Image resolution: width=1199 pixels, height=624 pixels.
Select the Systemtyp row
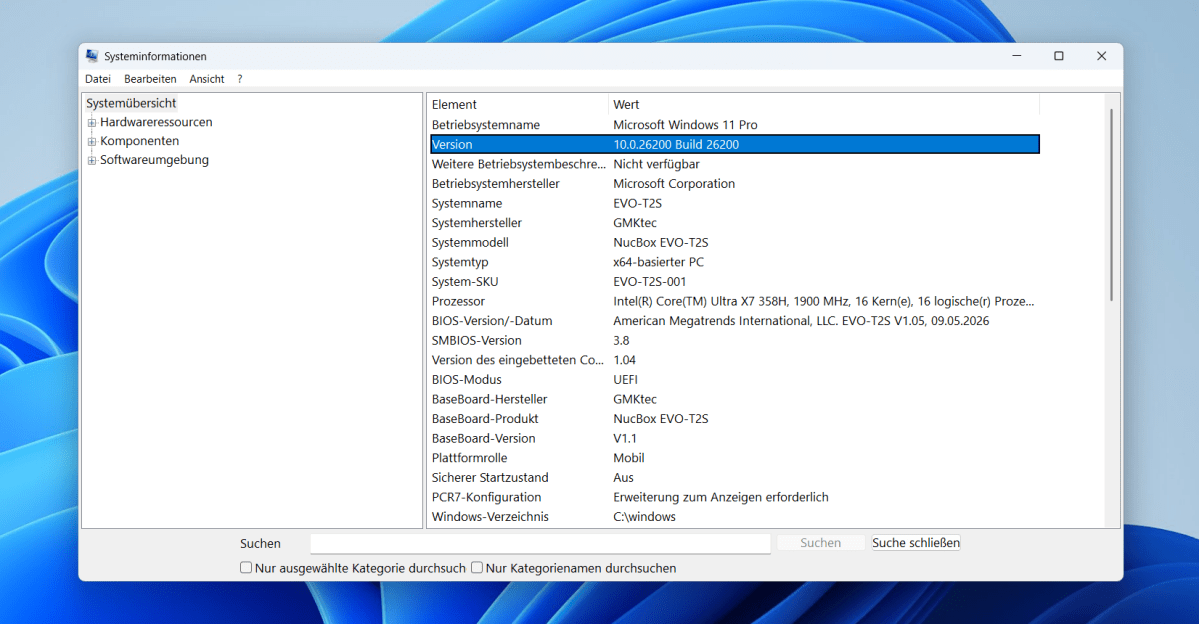734,262
